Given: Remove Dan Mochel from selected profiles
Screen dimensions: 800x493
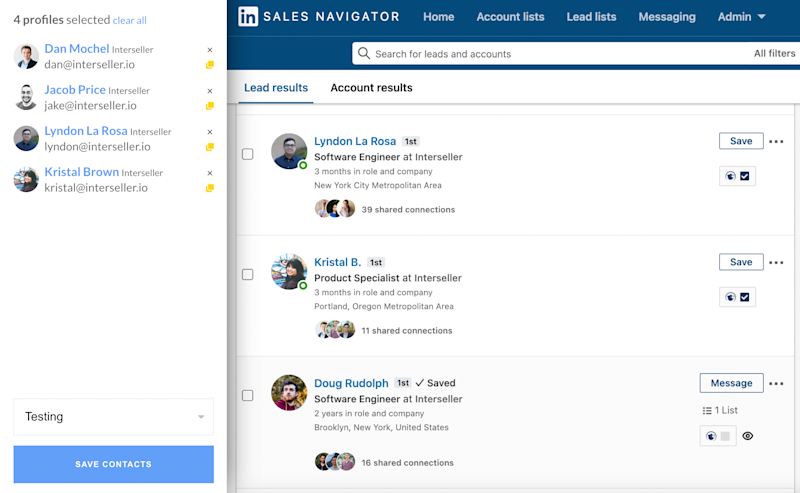Looking at the screenshot, I should point(210,50).
